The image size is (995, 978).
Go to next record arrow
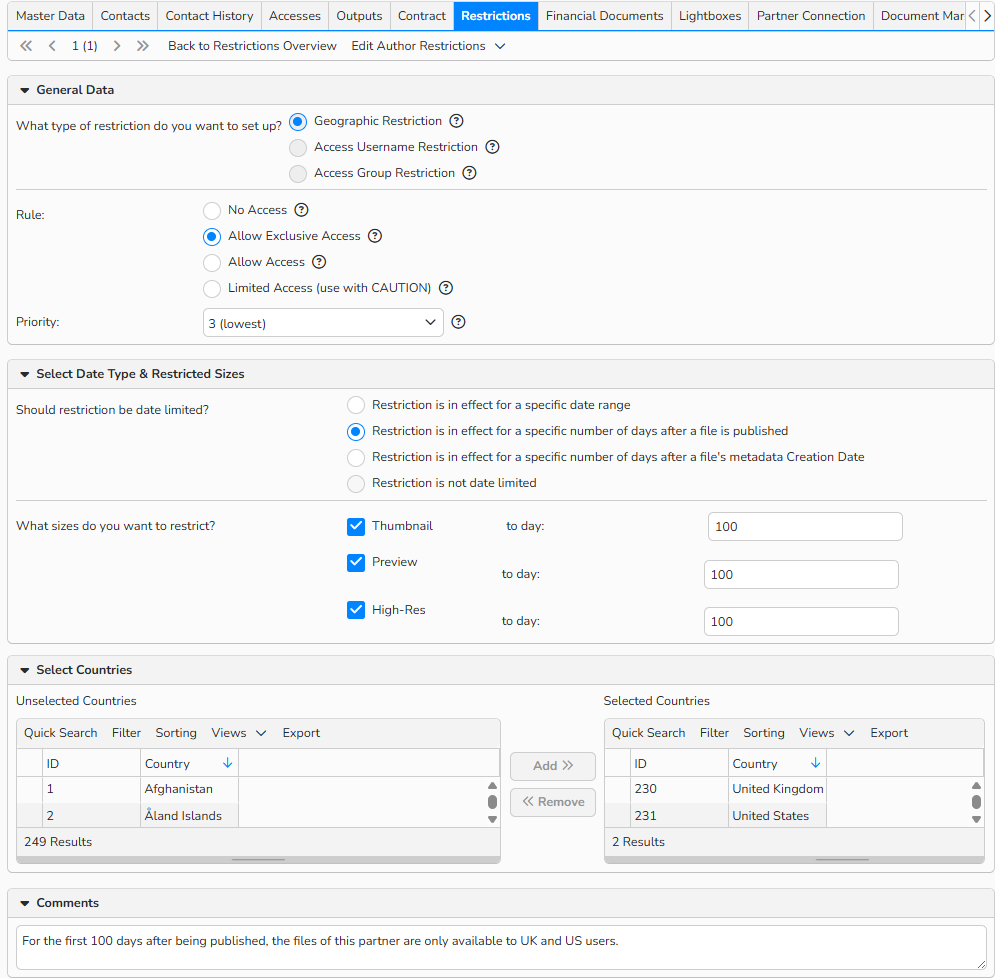(x=117, y=46)
